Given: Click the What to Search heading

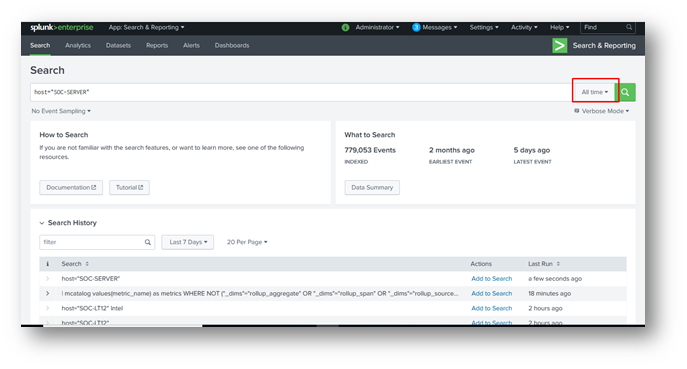Looking at the screenshot, I should click(370, 135).
